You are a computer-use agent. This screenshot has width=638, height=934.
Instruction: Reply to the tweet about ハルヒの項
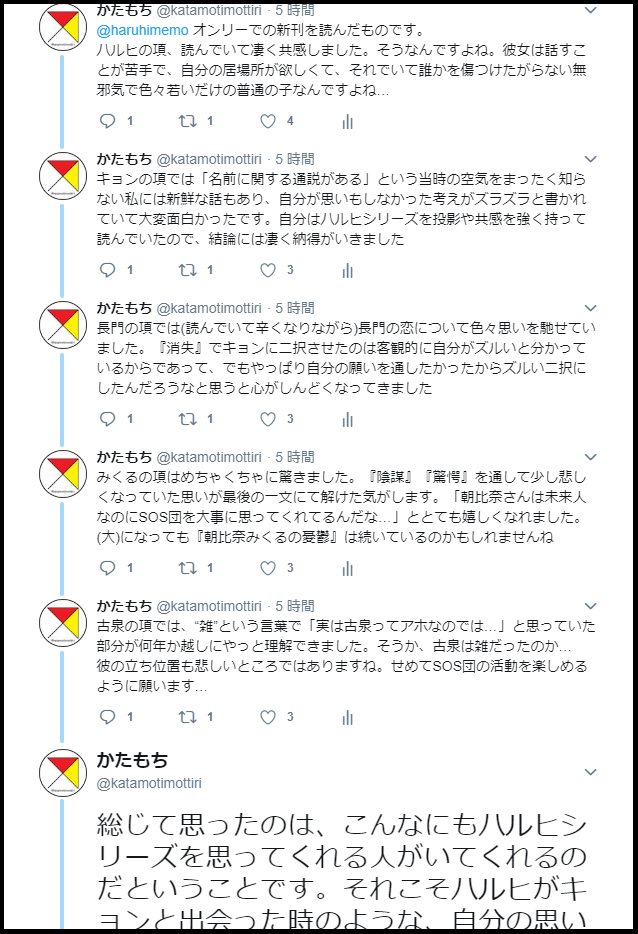click(x=107, y=122)
